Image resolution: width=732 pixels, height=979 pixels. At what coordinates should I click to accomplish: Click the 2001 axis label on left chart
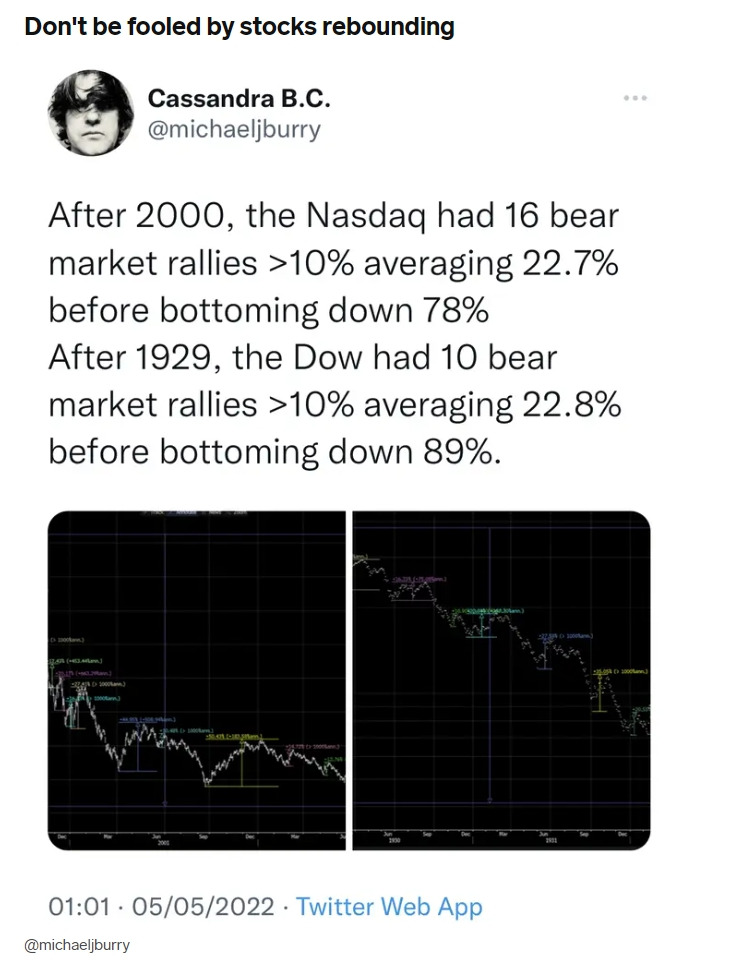tap(164, 842)
